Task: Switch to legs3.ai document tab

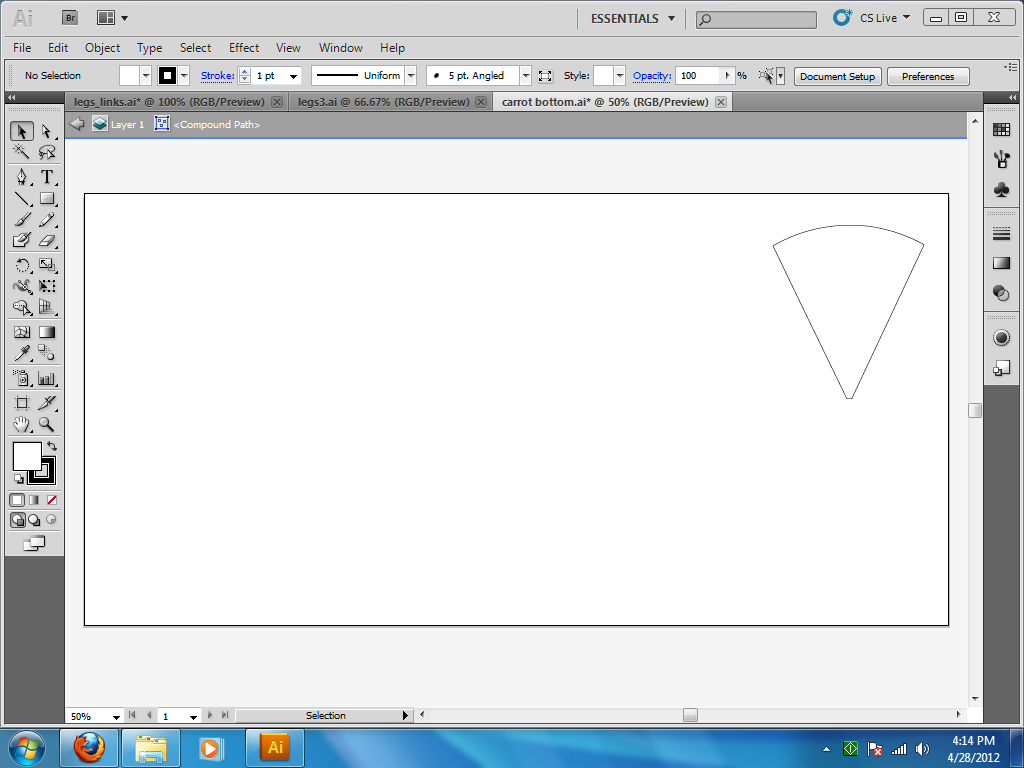Action: point(383,102)
